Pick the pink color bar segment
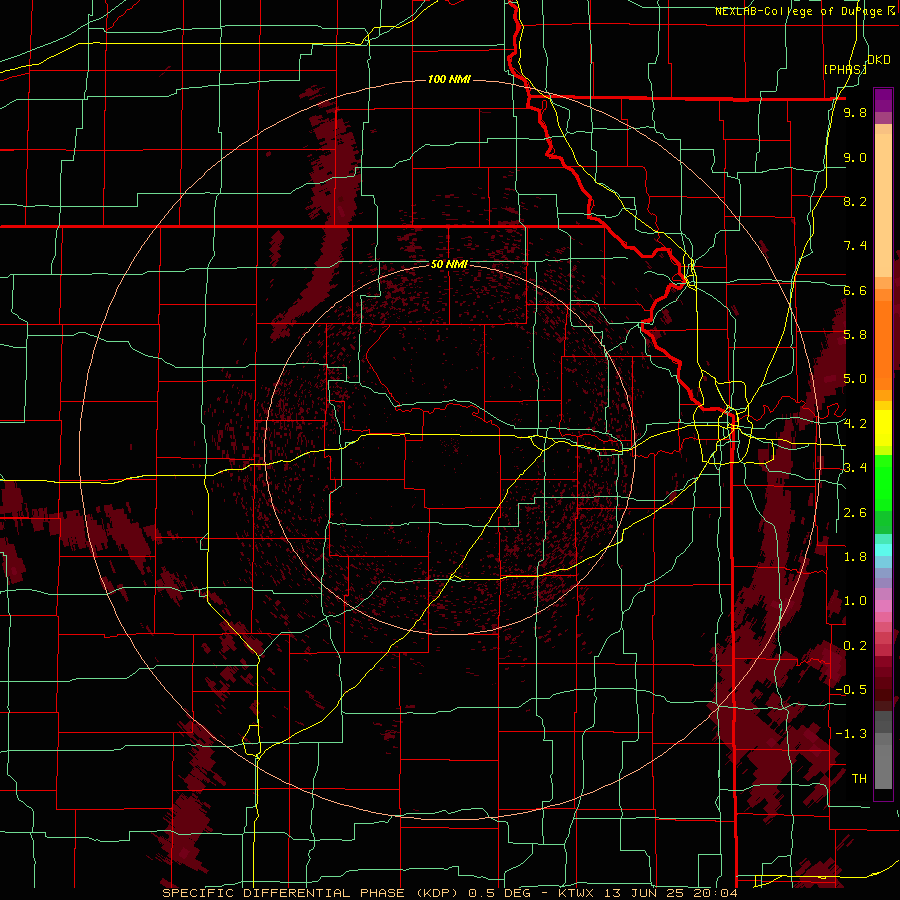The height and width of the screenshot is (900, 900). (x=883, y=605)
